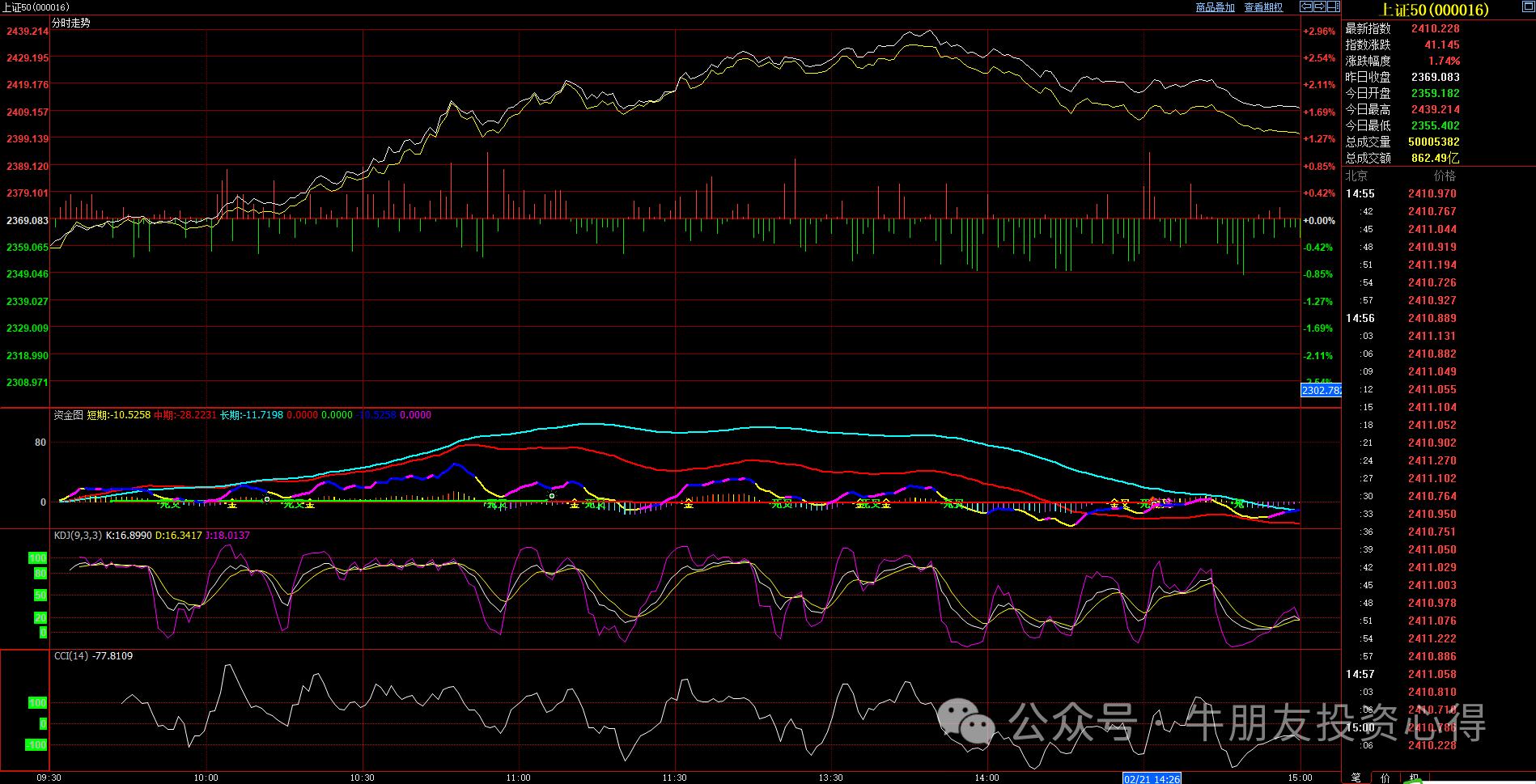This screenshot has height=784, width=1536.
Task: Toggle the side panel layout icon
Action: (x=1334, y=6)
